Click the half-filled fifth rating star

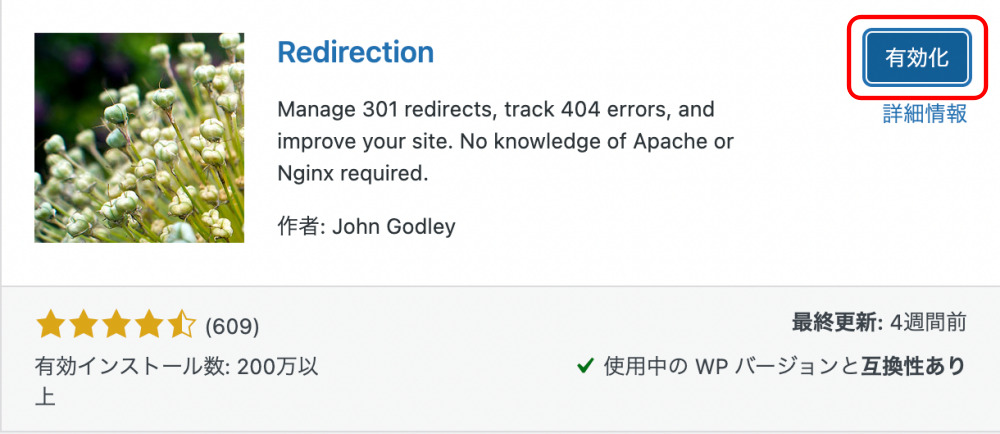coord(181,325)
